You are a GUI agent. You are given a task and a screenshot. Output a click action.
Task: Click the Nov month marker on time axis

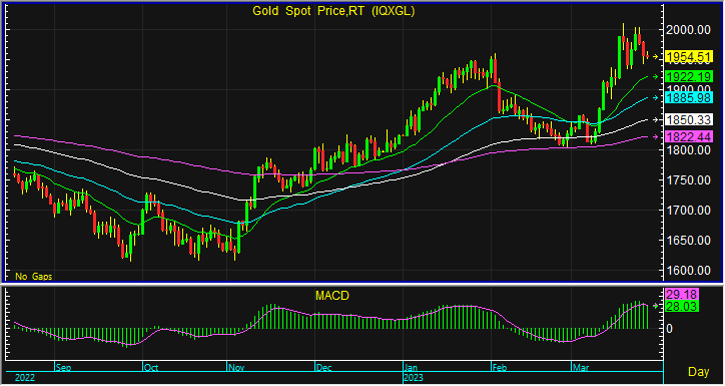point(236,368)
